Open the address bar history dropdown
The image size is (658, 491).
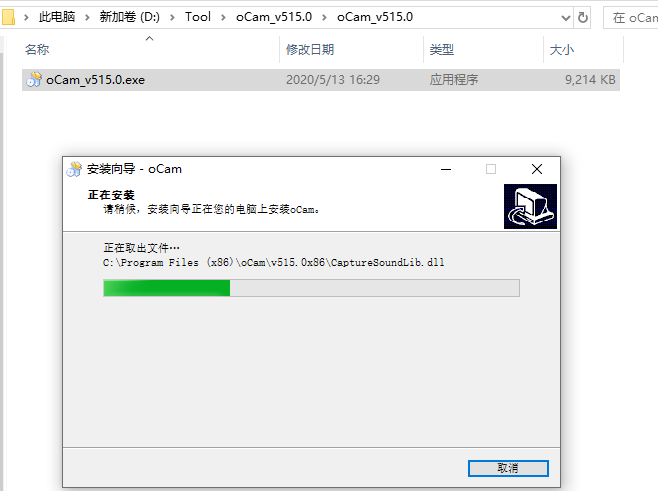coord(566,18)
